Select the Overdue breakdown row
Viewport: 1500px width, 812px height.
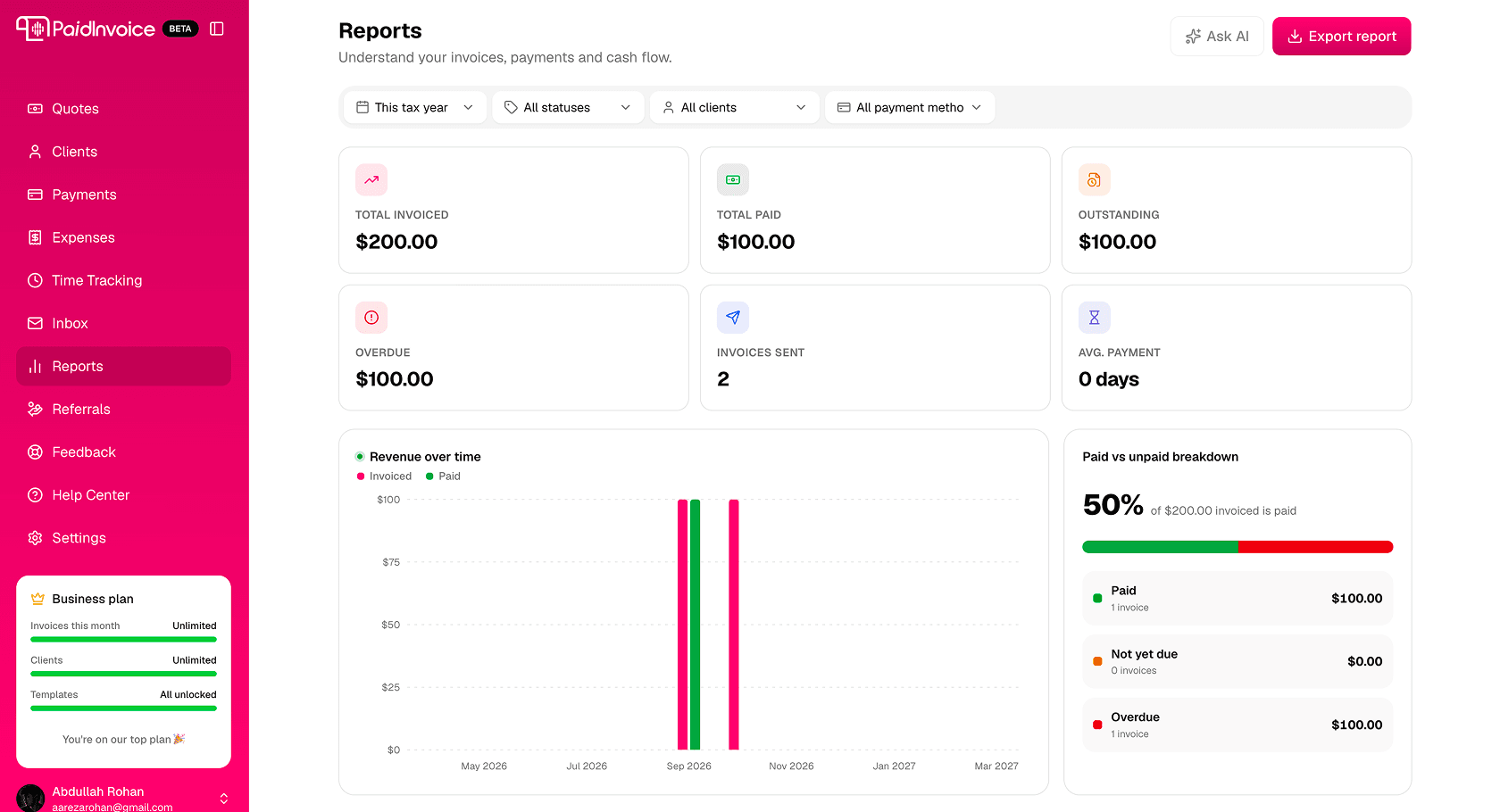(1237, 725)
